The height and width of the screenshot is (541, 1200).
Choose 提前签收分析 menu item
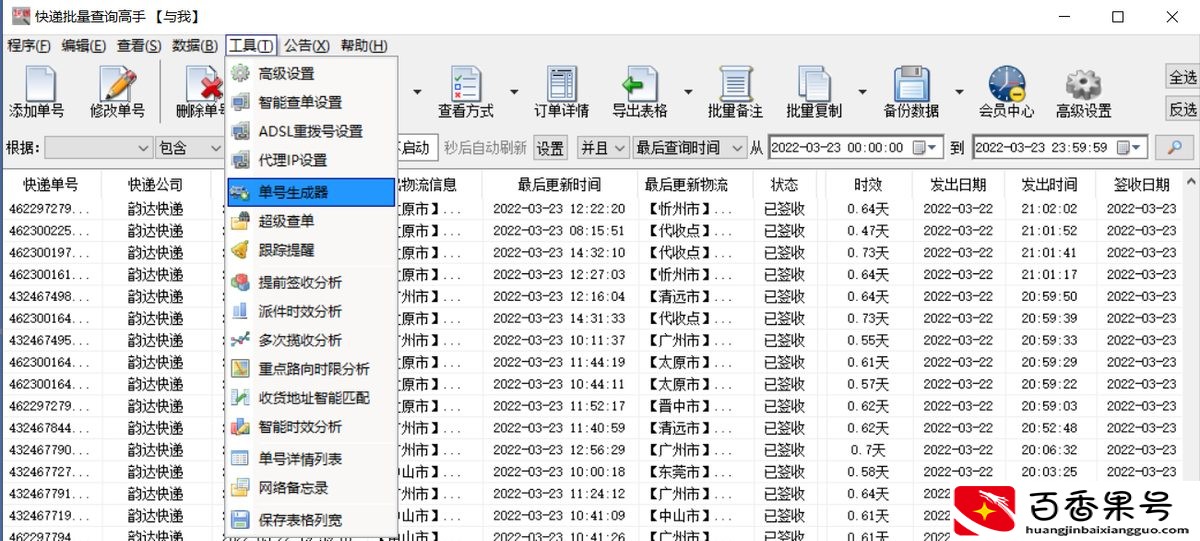[312, 283]
